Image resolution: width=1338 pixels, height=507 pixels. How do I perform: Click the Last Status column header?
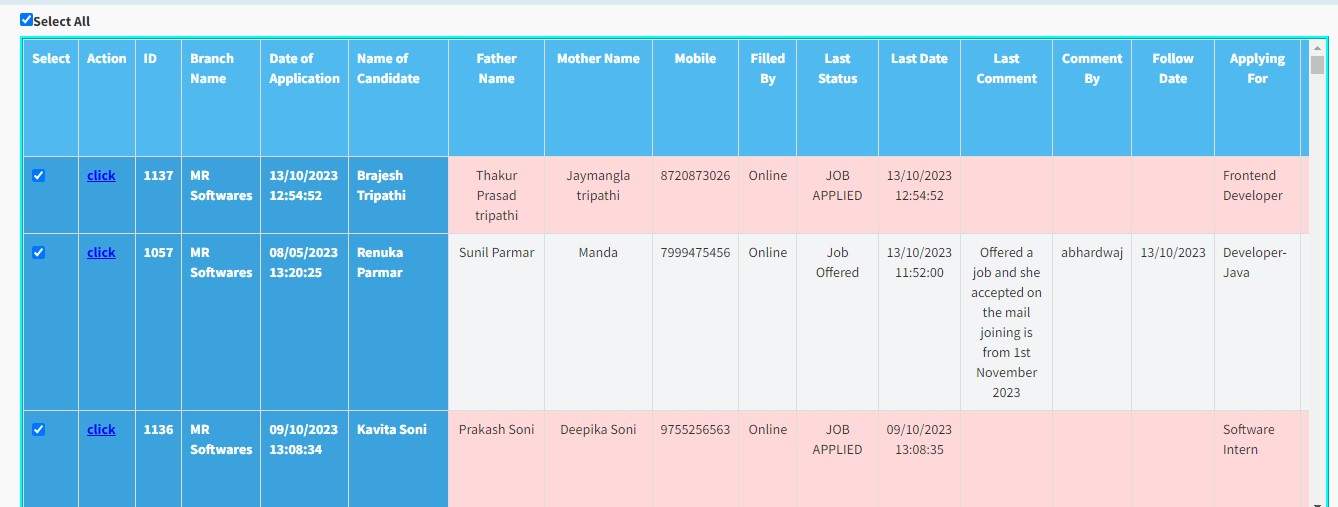837,69
